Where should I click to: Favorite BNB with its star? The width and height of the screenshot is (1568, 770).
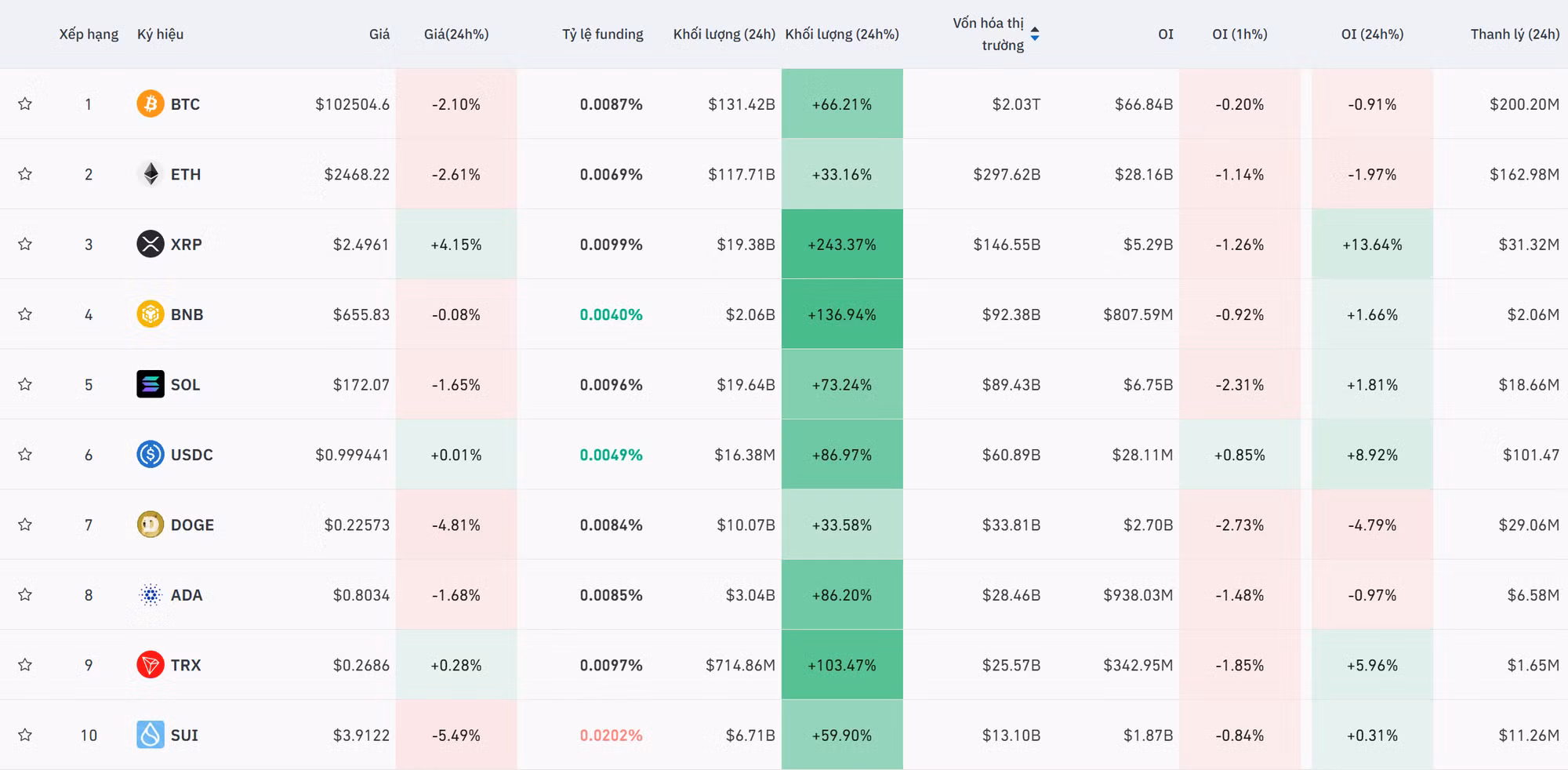[x=25, y=314]
